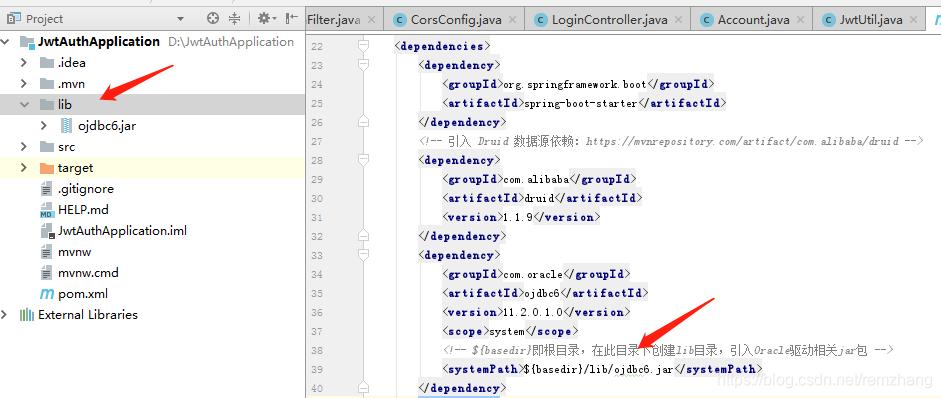The image size is (941, 398).
Task: Select the .idea folder icon
Action: 47,62
